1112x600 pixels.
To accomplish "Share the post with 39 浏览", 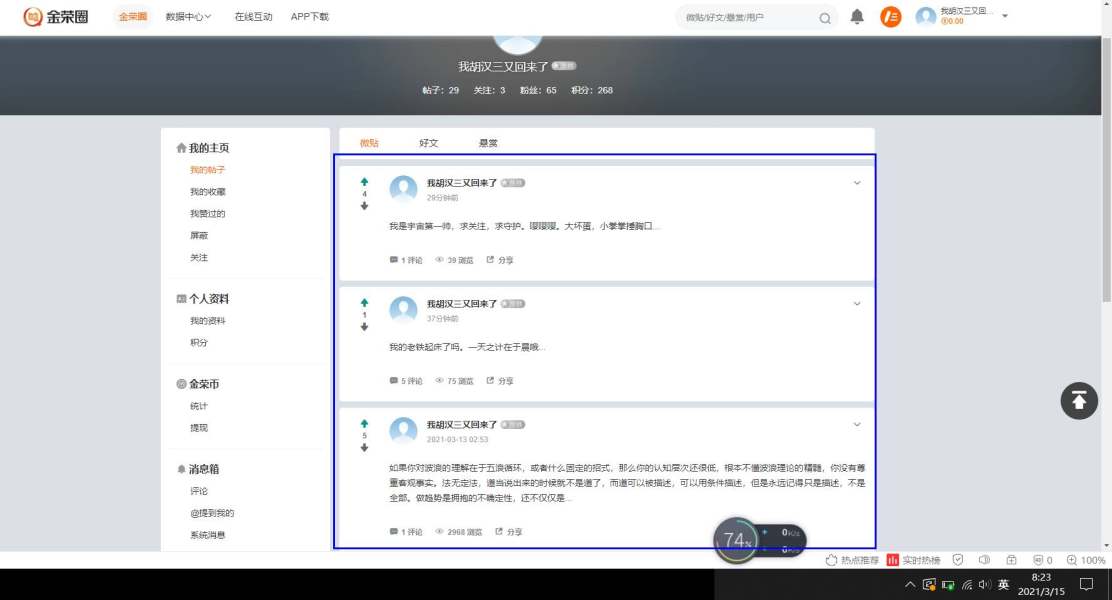I will click(500, 260).
